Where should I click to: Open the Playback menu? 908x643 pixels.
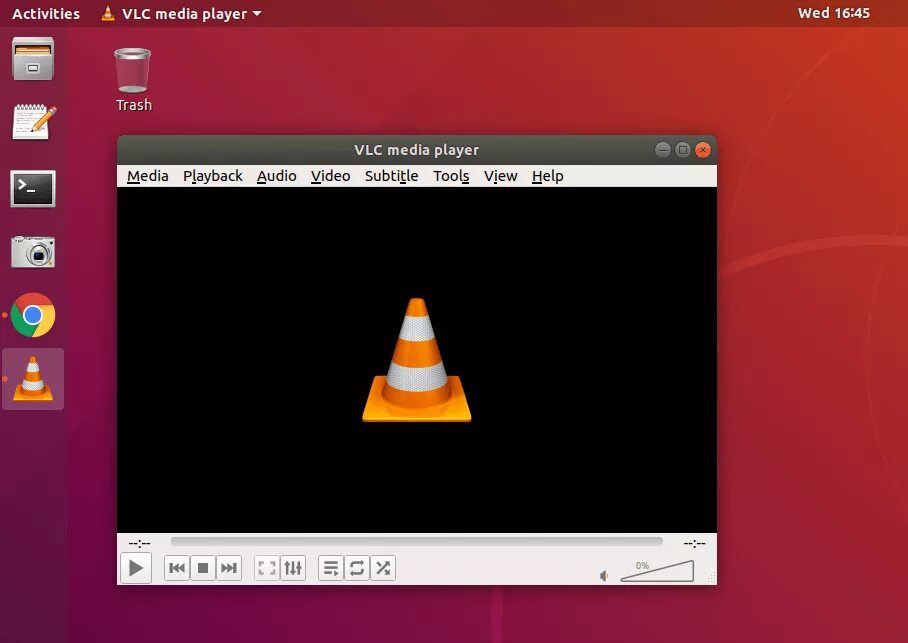pos(213,176)
